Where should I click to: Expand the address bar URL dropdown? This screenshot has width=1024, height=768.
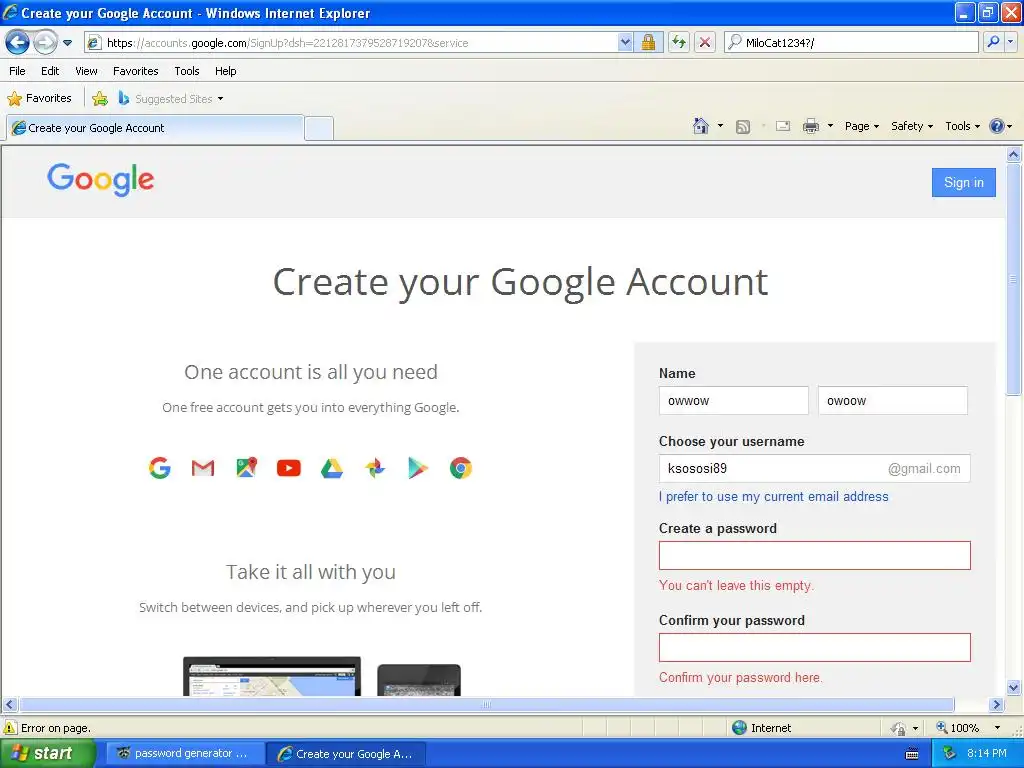tap(625, 43)
